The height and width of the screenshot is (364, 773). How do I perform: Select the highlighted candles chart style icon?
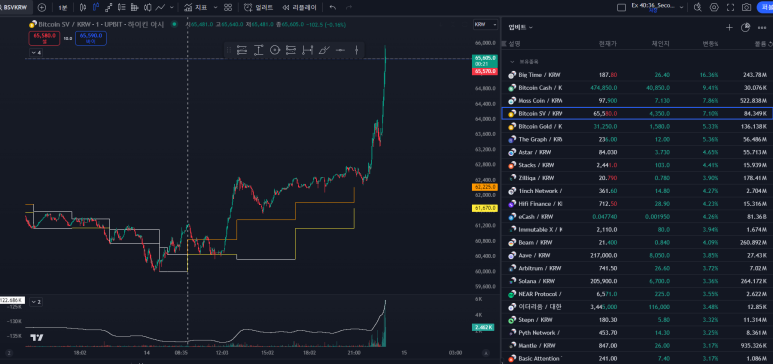(96, 7)
